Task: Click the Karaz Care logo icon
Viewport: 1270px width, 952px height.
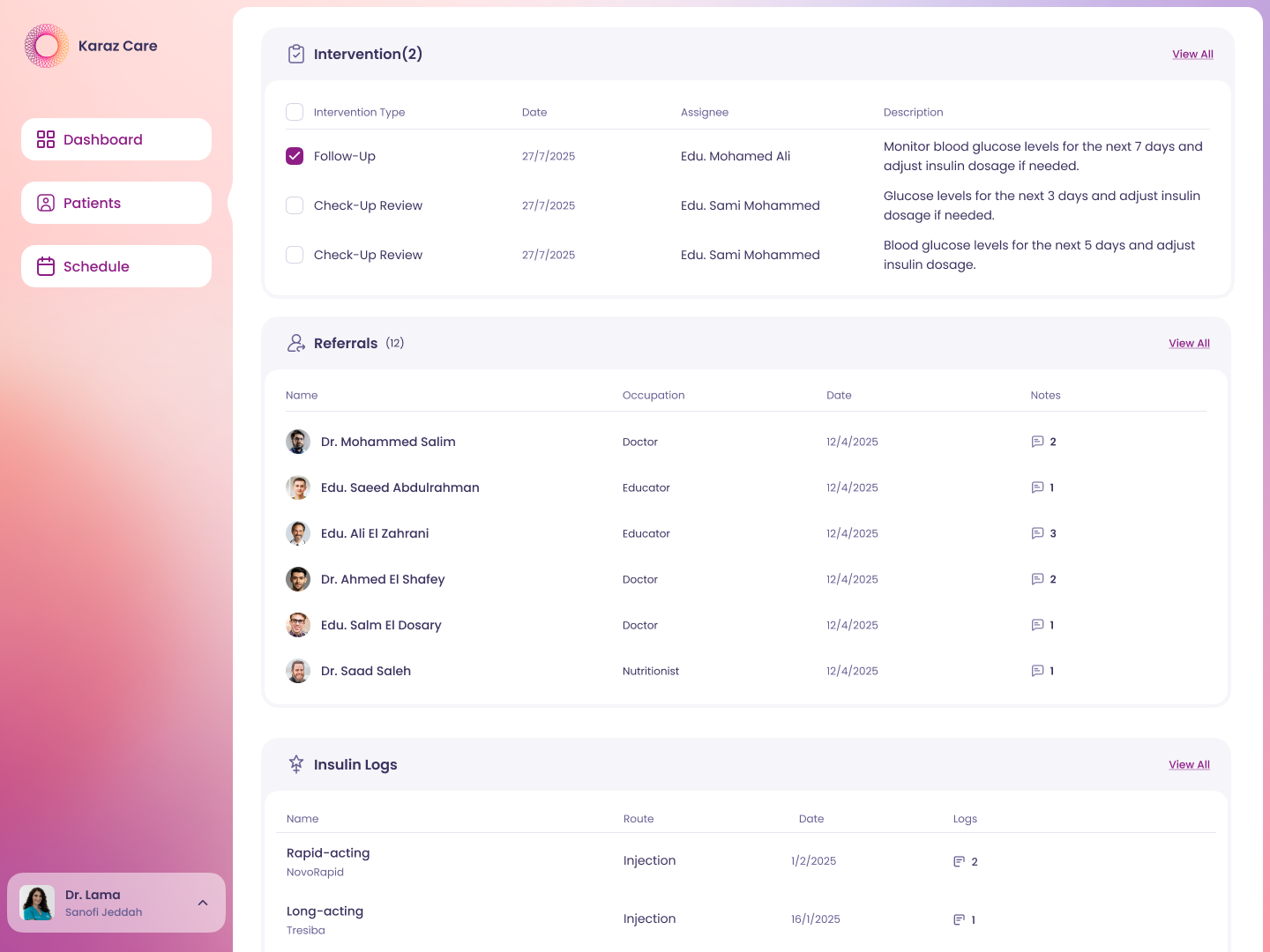Action: [47, 46]
